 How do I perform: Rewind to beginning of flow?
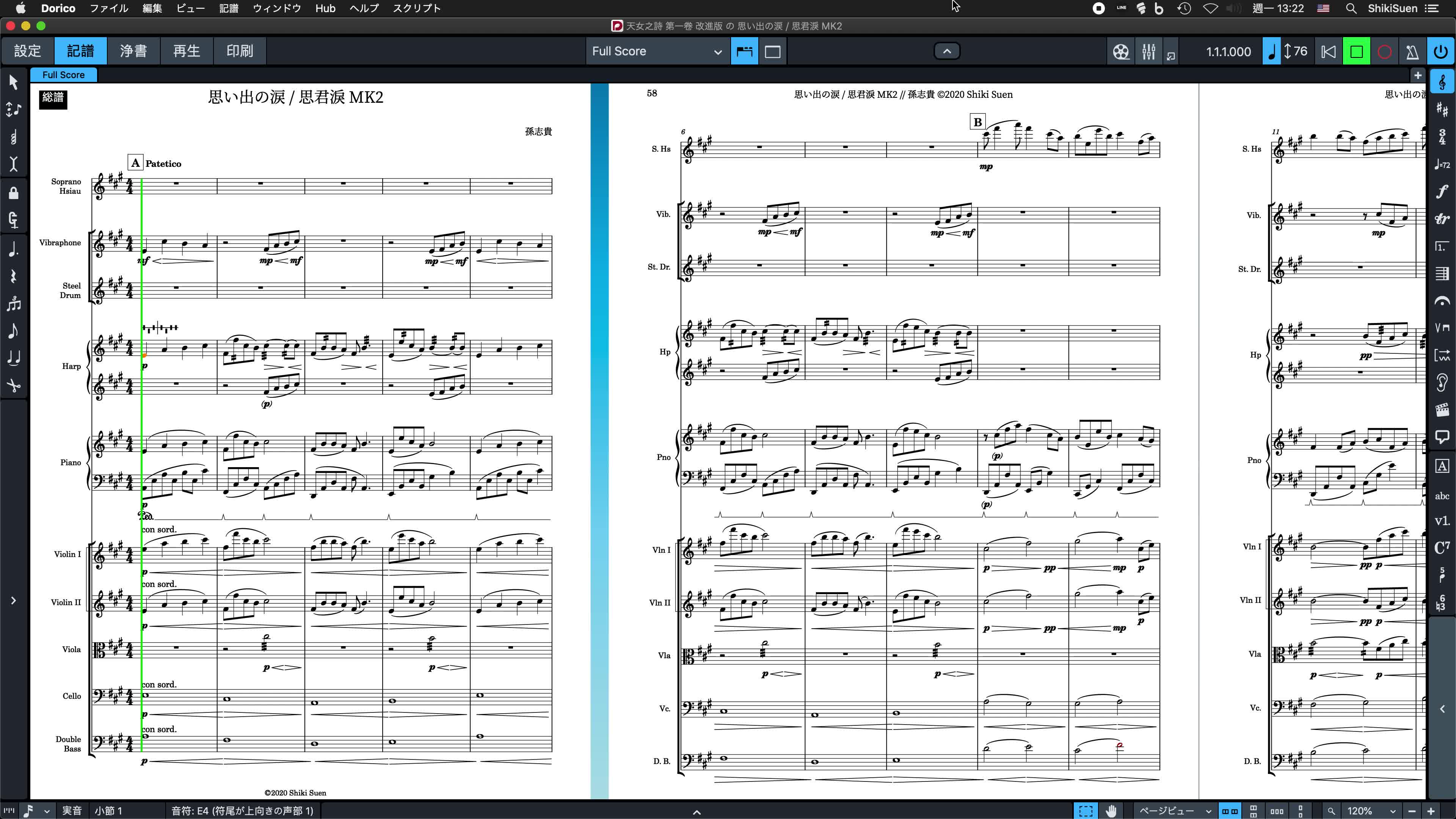point(1329,52)
